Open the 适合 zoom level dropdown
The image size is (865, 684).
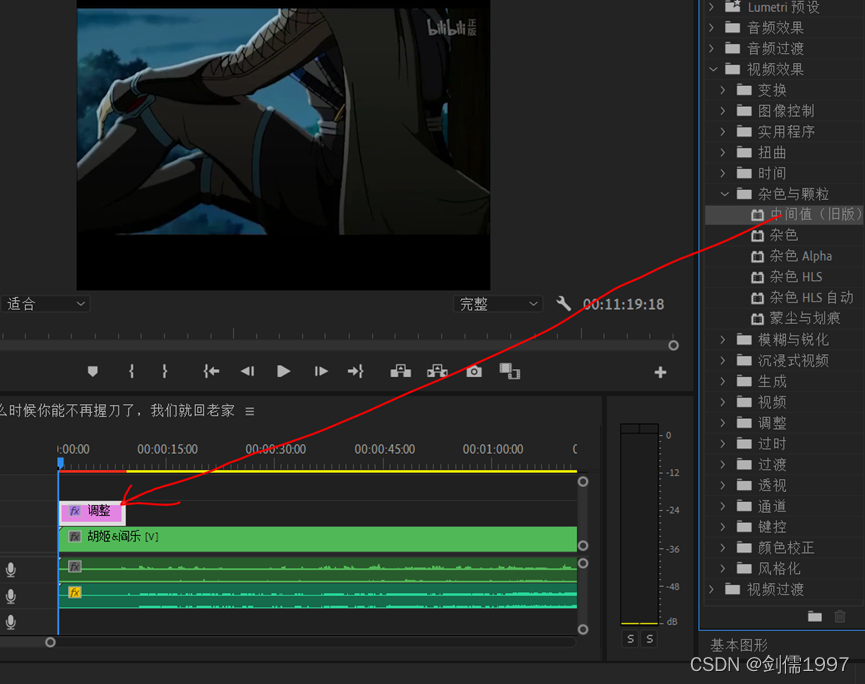click(x=46, y=304)
